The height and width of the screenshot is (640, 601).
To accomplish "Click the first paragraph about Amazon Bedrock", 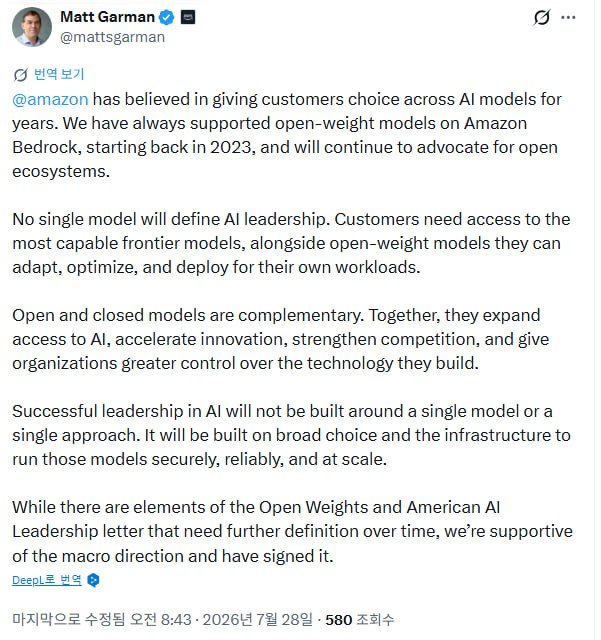I will click(x=287, y=135).
